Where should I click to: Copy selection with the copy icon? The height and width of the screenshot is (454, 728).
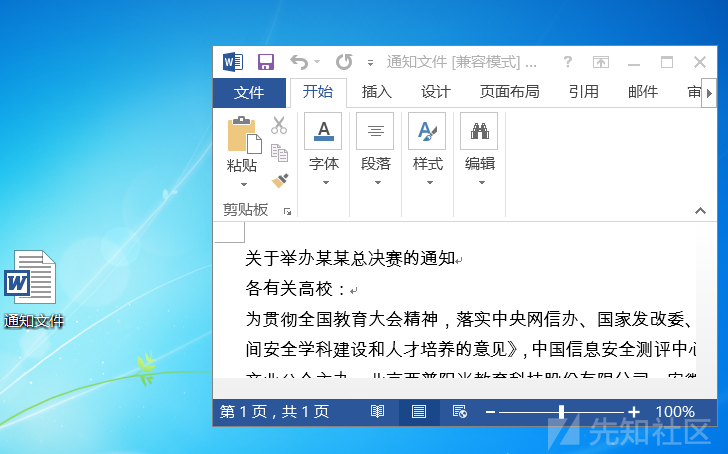click(x=280, y=153)
